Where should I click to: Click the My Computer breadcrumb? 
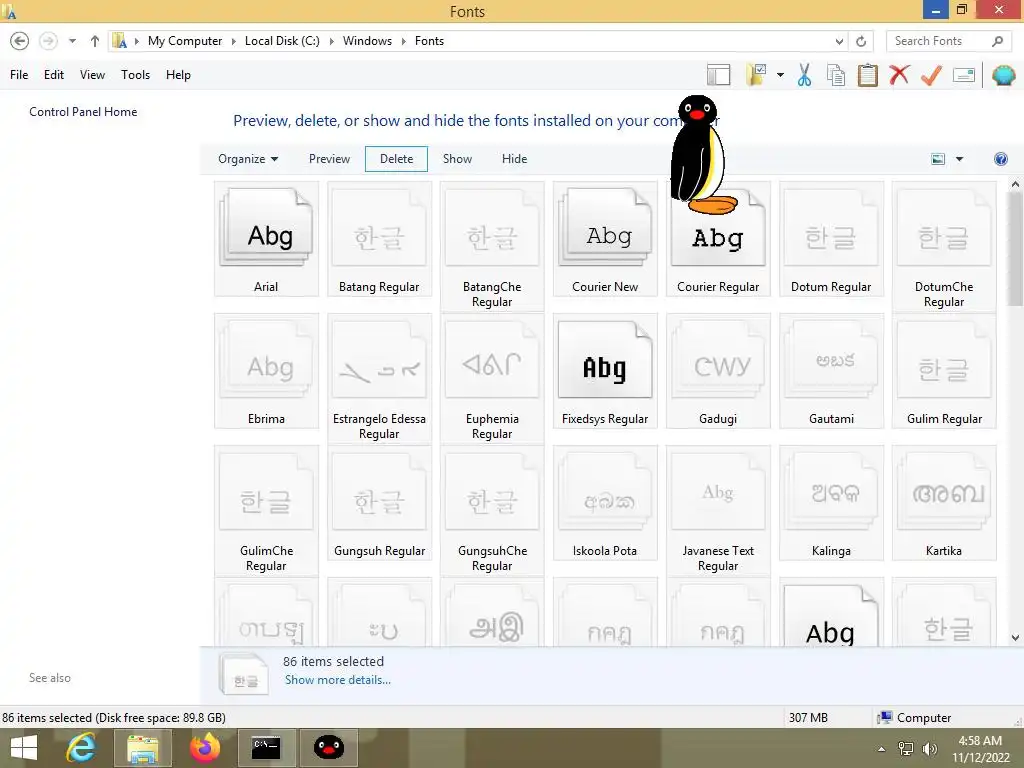185,41
